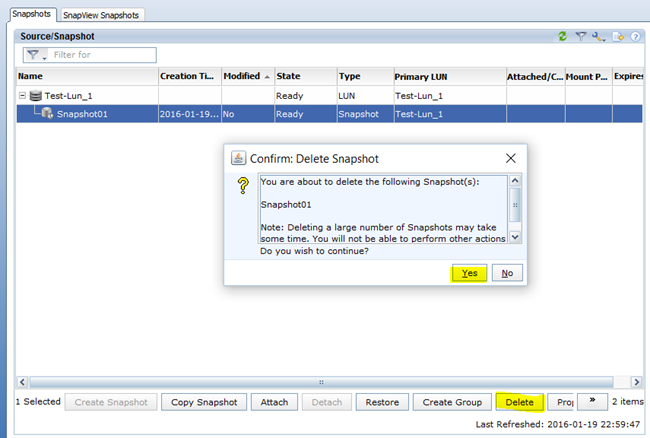The height and width of the screenshot is (438, 650).
Task: Collapse the Test-Lun_1 tree node
Action: point(22,96)
